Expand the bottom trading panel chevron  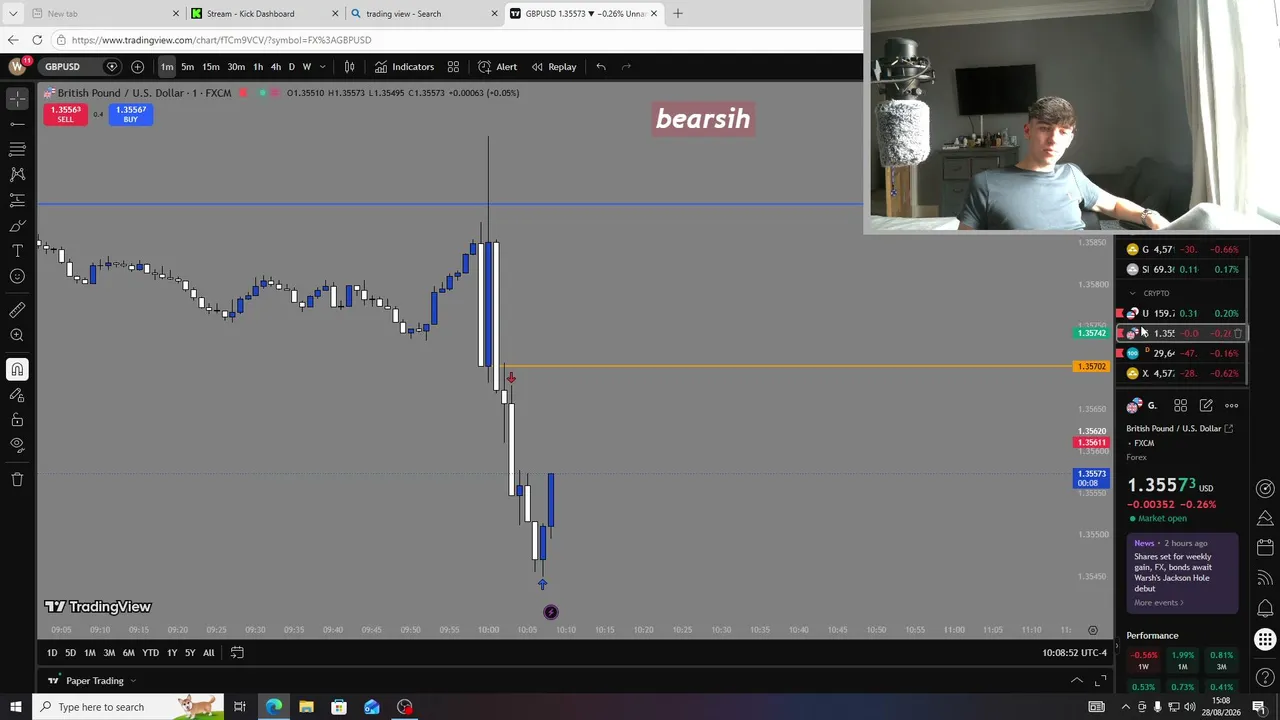[1077, 681]
